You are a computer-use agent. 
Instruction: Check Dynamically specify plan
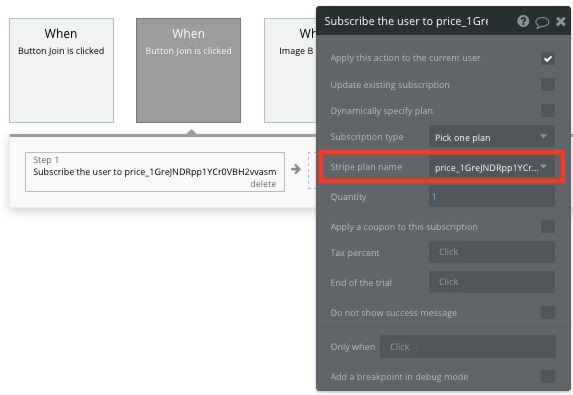pos(548,110)
